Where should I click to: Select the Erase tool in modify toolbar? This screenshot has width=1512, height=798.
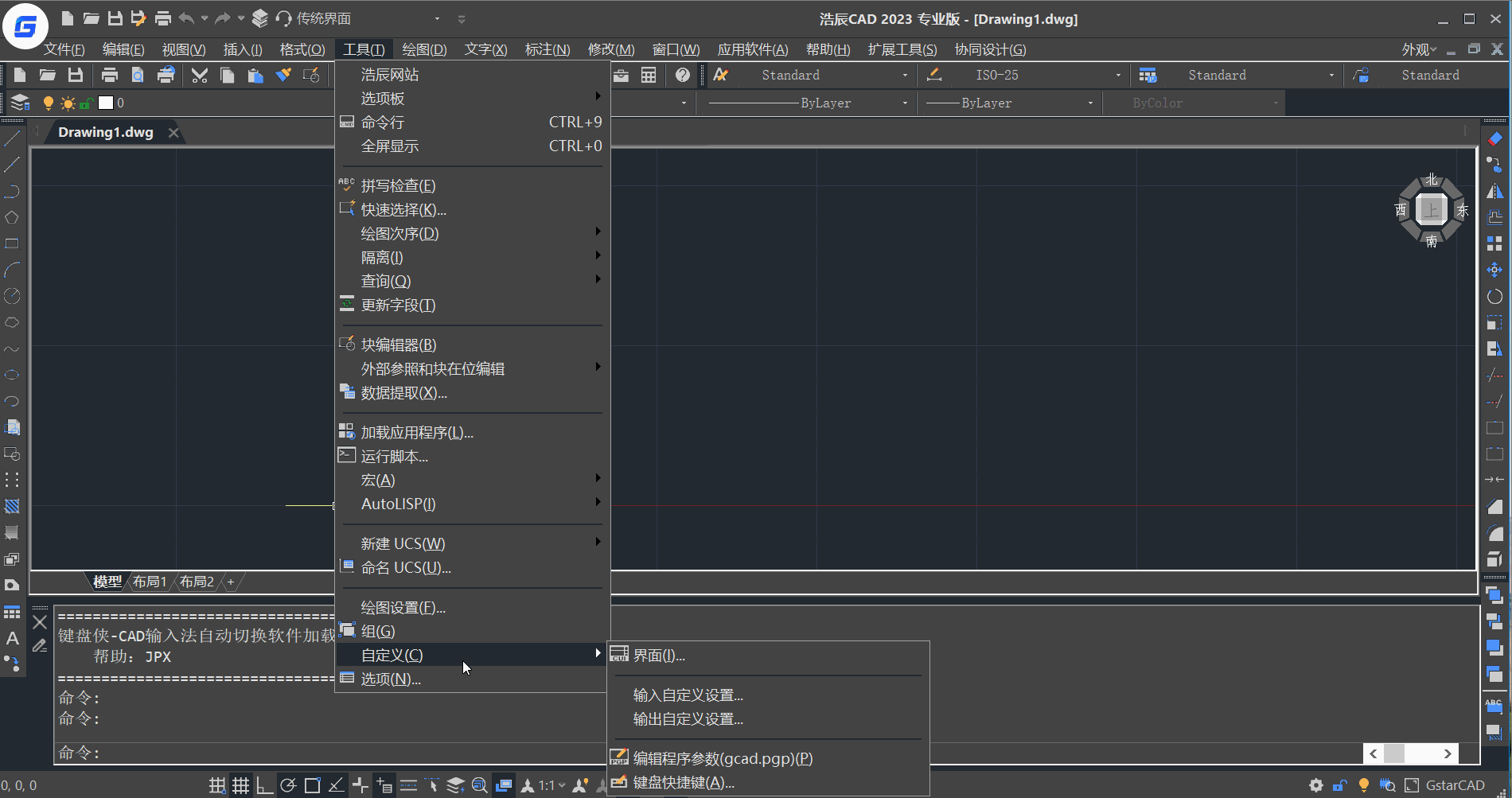(1494, 138)
